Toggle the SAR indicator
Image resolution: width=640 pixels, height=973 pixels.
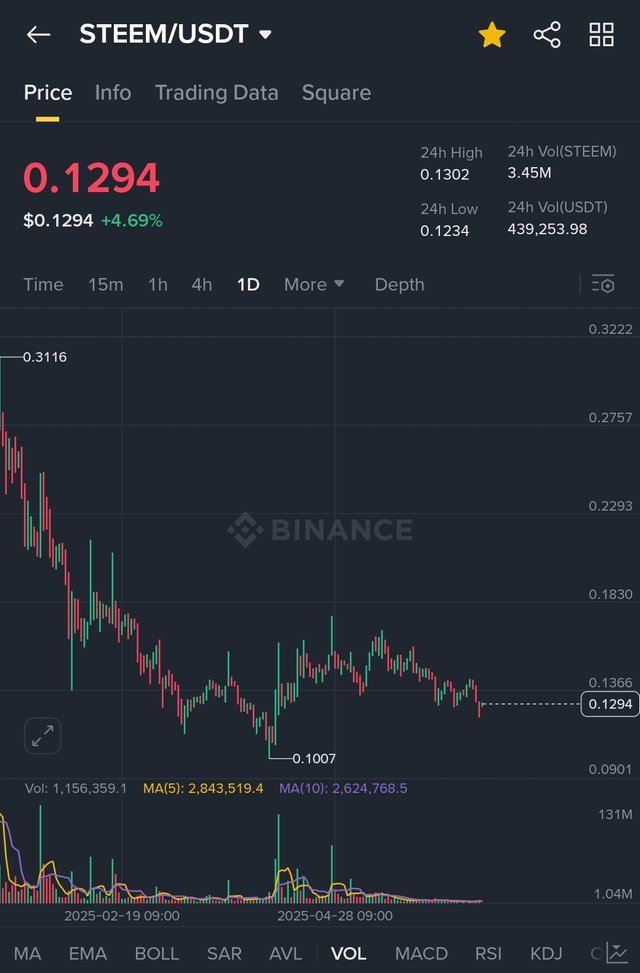[x=224, y=953]
